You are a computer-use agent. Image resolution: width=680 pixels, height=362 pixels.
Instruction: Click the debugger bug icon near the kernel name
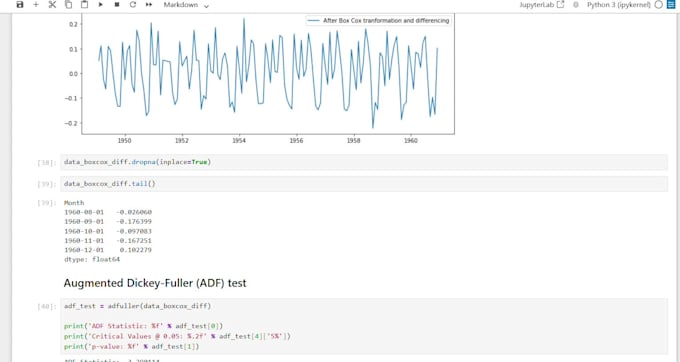pyautogui.click(x=576, y=5)
